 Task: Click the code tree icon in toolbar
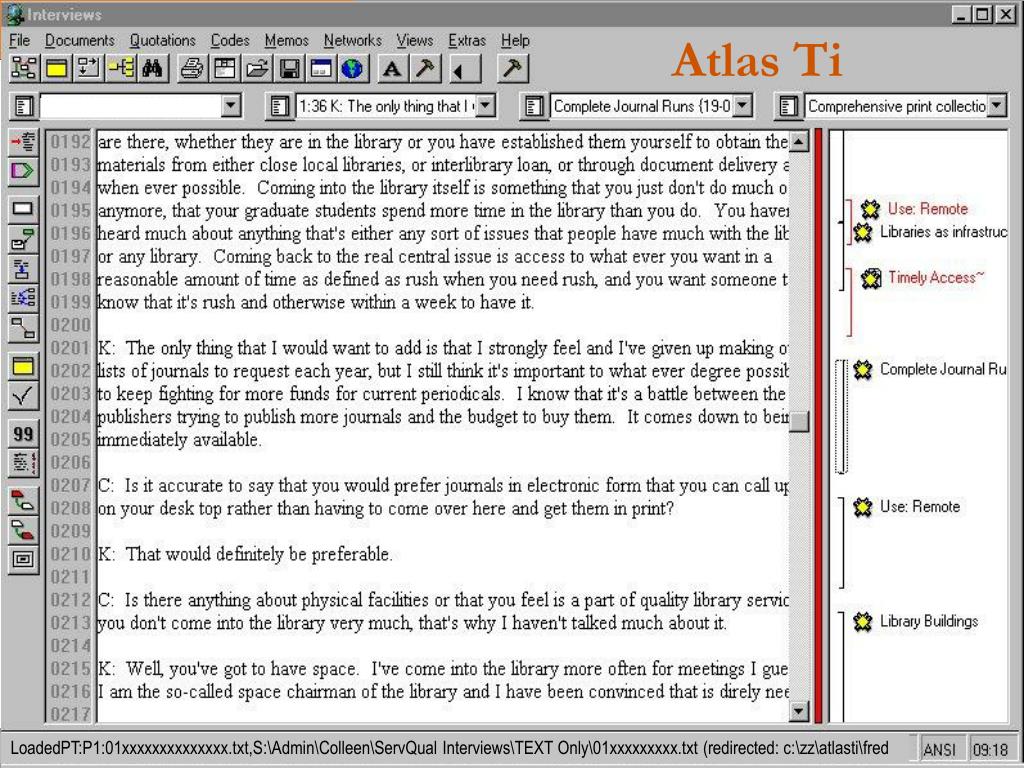pos(121,68)
